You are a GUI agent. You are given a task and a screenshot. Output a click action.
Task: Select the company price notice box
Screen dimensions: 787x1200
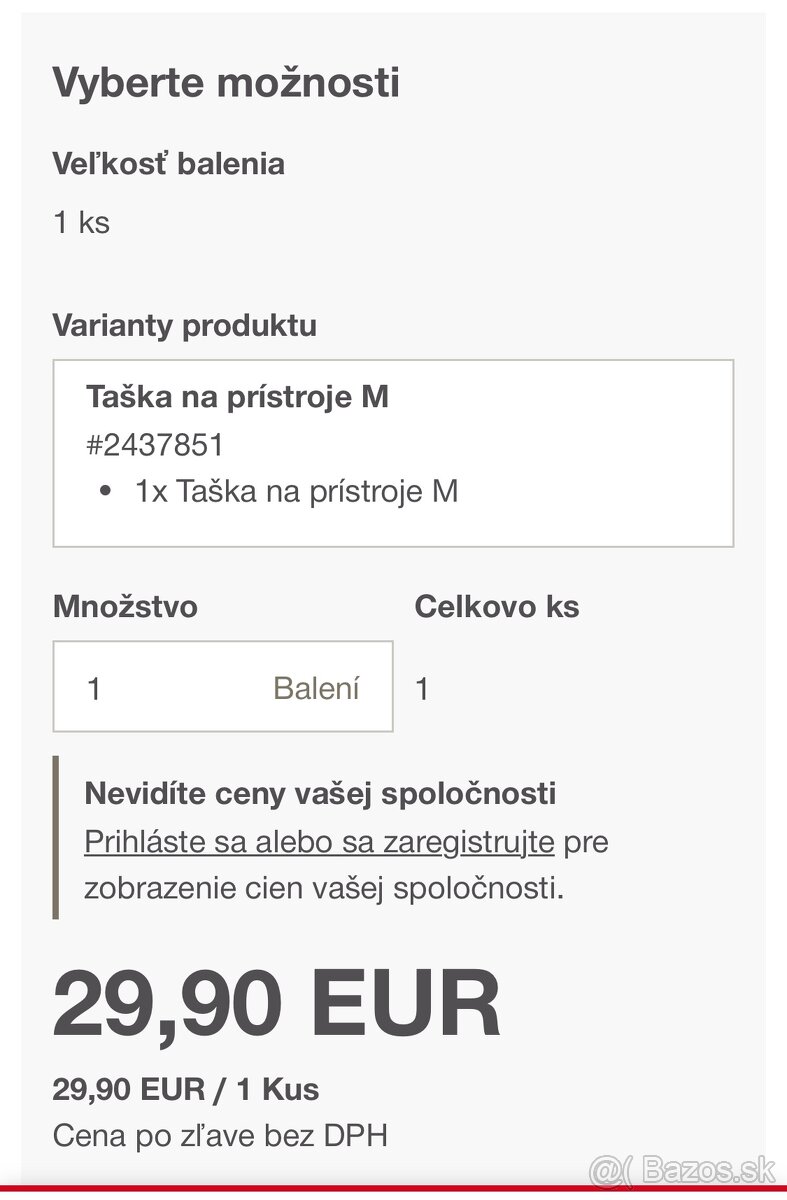pos(330,840)
